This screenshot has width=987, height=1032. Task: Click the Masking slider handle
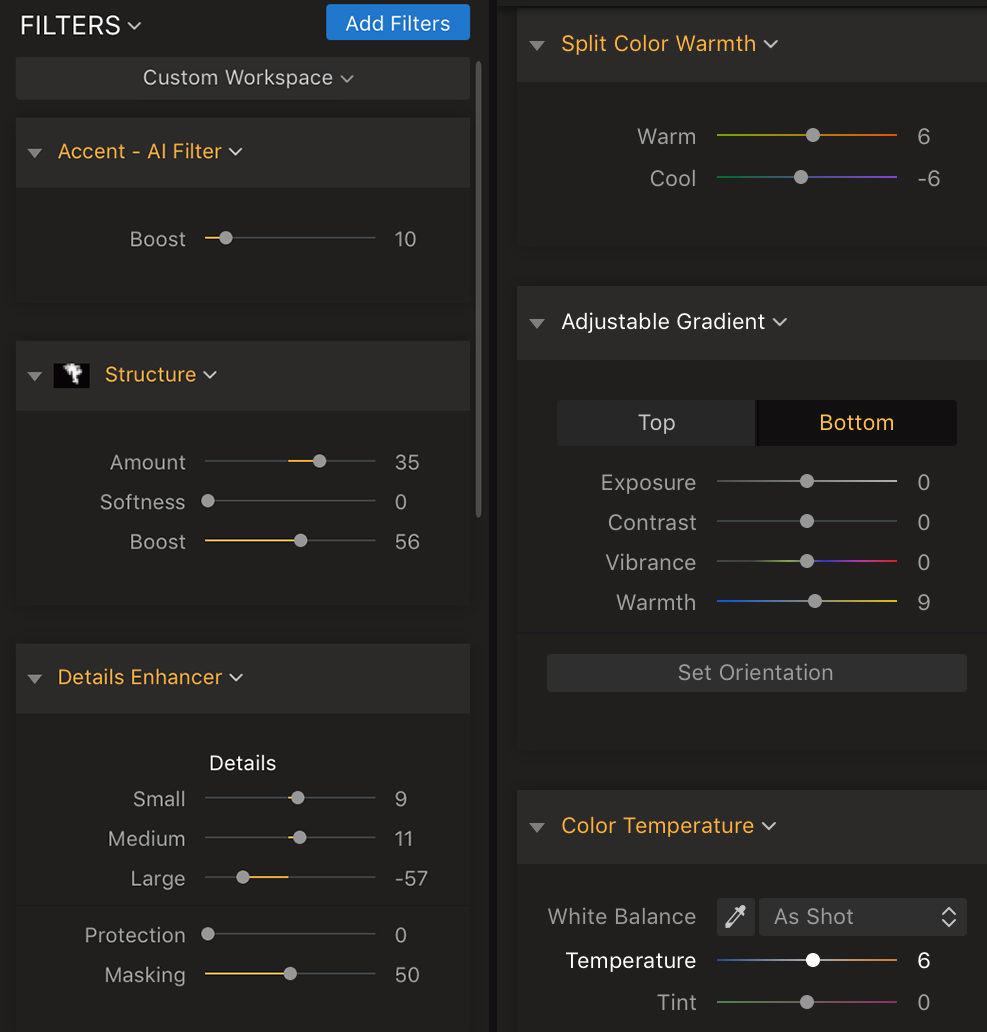pos(290,974)
